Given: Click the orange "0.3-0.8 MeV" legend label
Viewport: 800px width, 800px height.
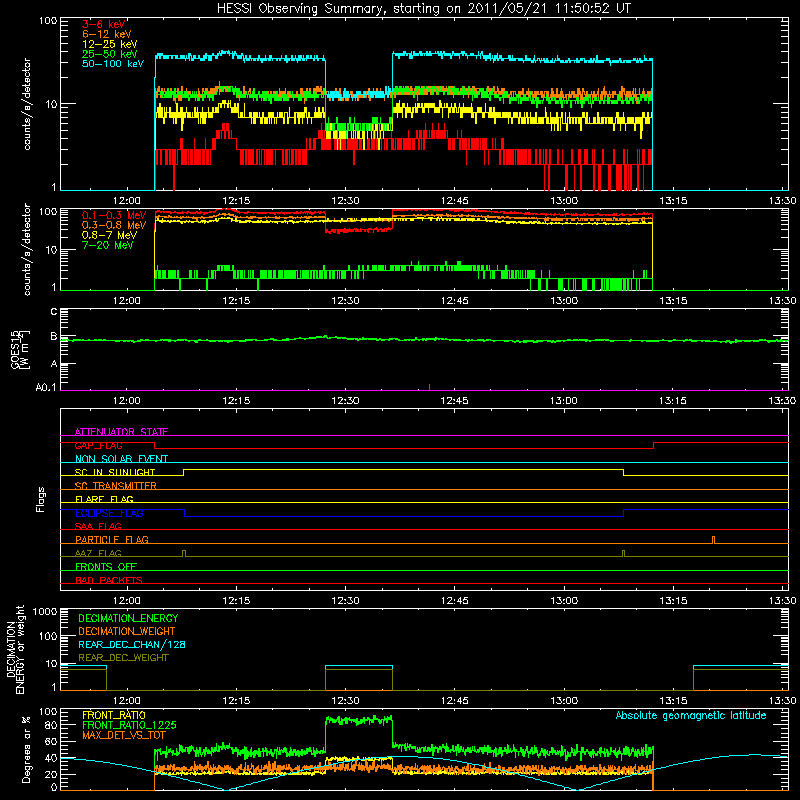Looking at the screenshot, I should coord(114,225).
